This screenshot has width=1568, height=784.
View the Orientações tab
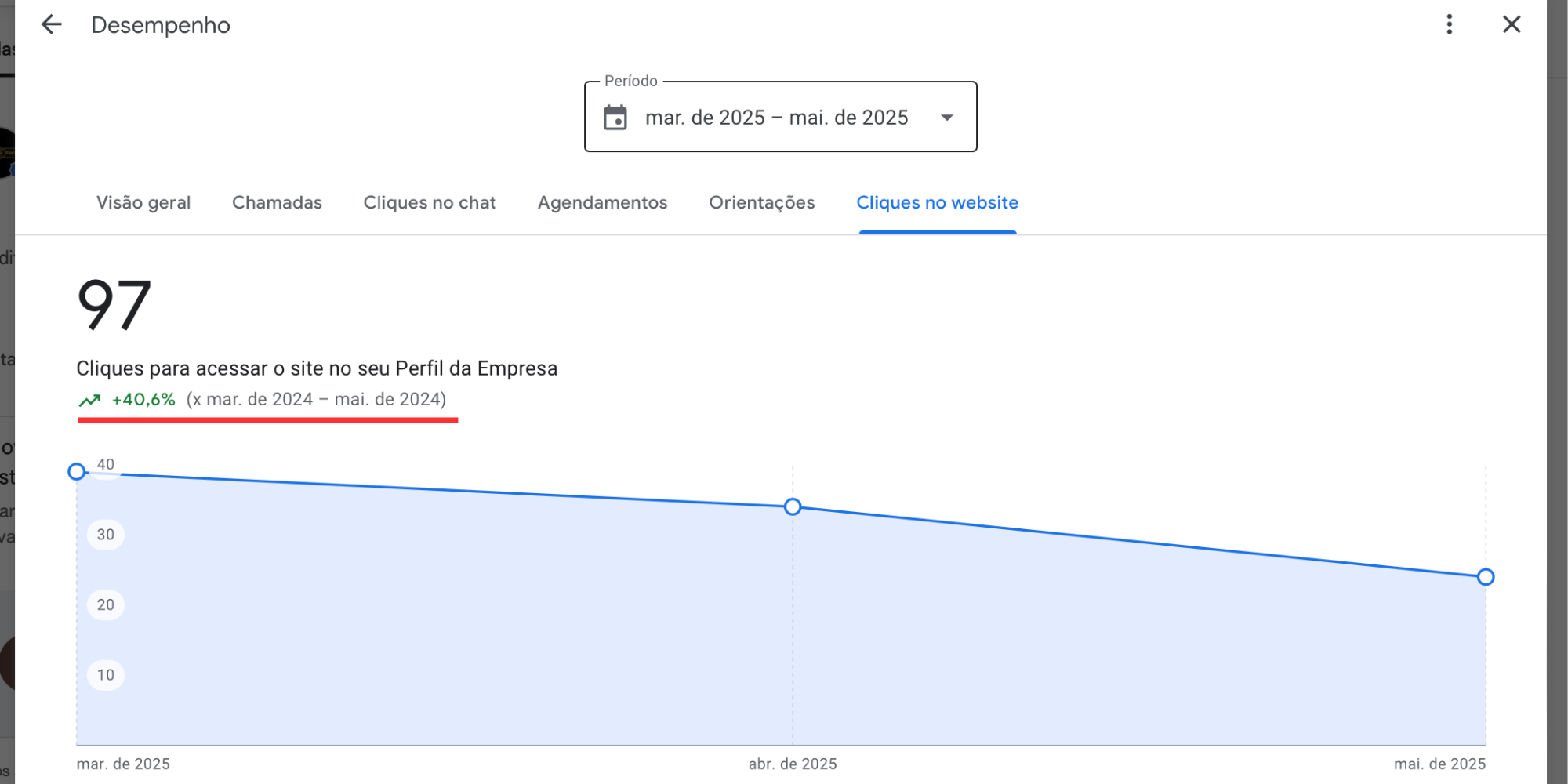(x=761, y=202)
